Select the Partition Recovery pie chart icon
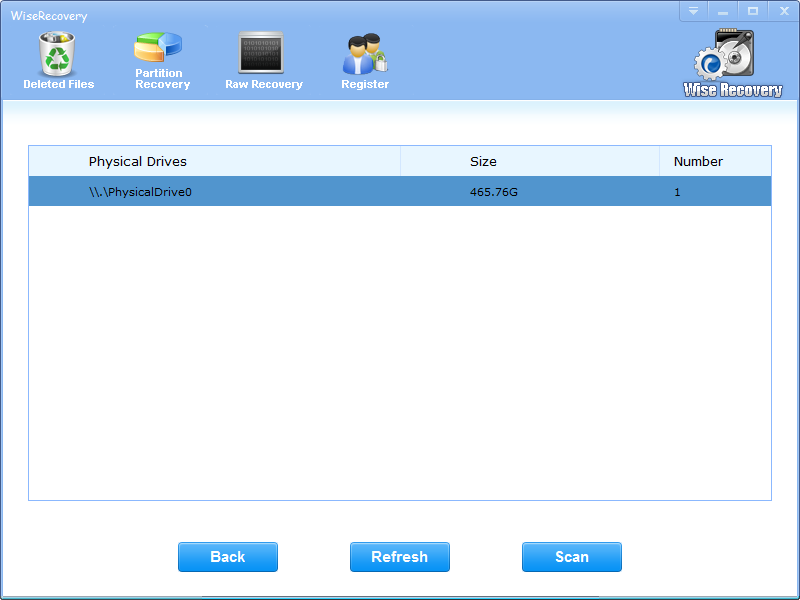This screenshot has height=600, width=800. pyautogui.click(x=158, y=48)
